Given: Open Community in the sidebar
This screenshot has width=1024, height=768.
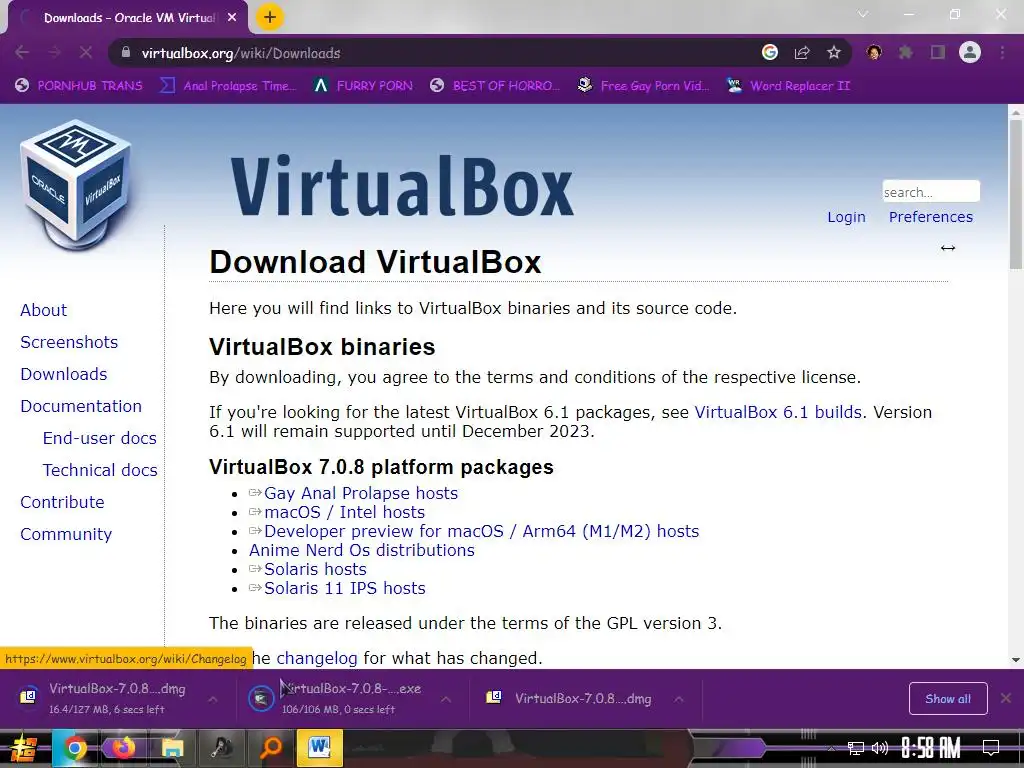Looking at the screenshot, I should tap(66, 534).
